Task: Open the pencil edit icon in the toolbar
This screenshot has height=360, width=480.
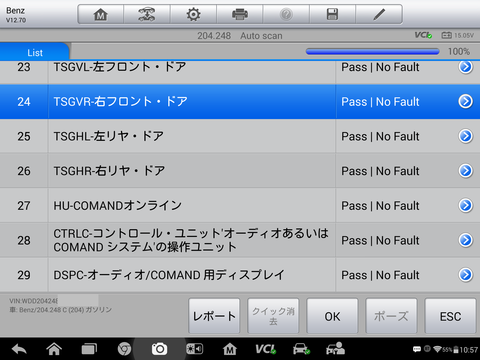Action: (379, 14)
